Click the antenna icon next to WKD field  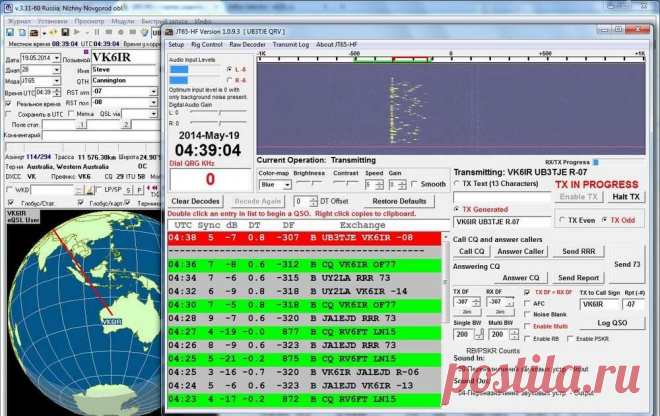tap(90, 190)
